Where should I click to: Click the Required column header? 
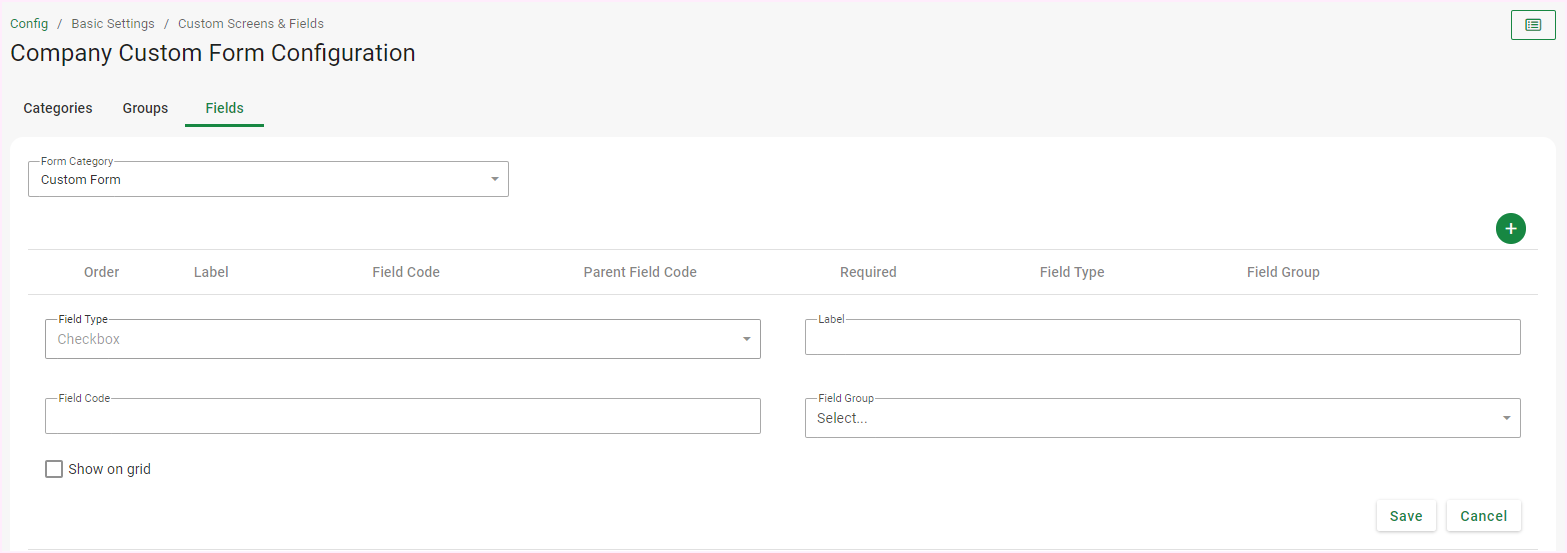pos(868,272)
